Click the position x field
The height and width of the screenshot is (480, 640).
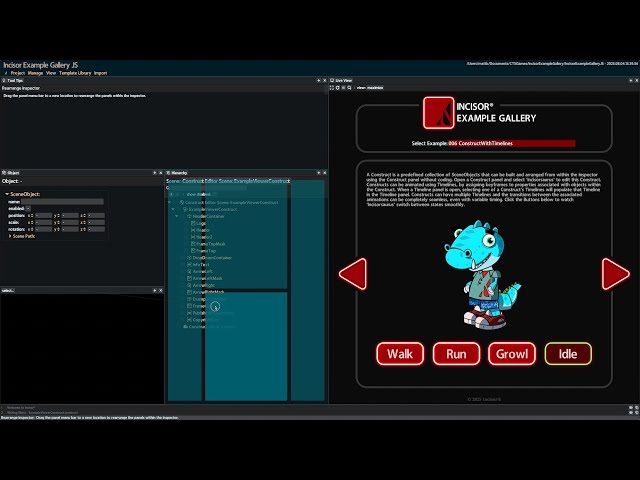(43, 216)
